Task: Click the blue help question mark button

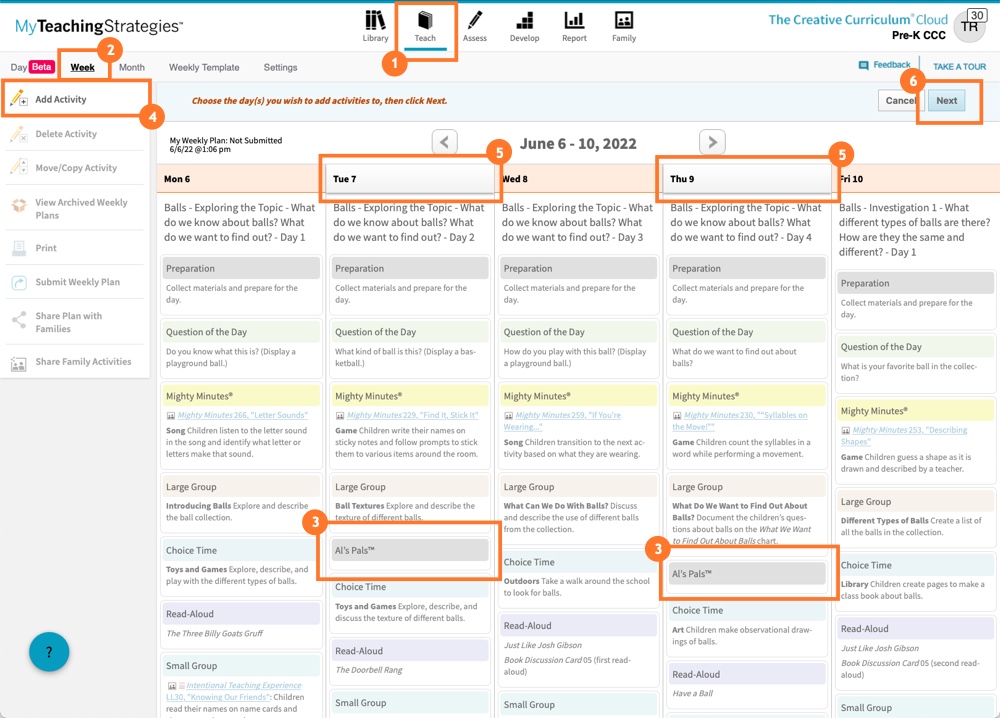Action: 49,652
